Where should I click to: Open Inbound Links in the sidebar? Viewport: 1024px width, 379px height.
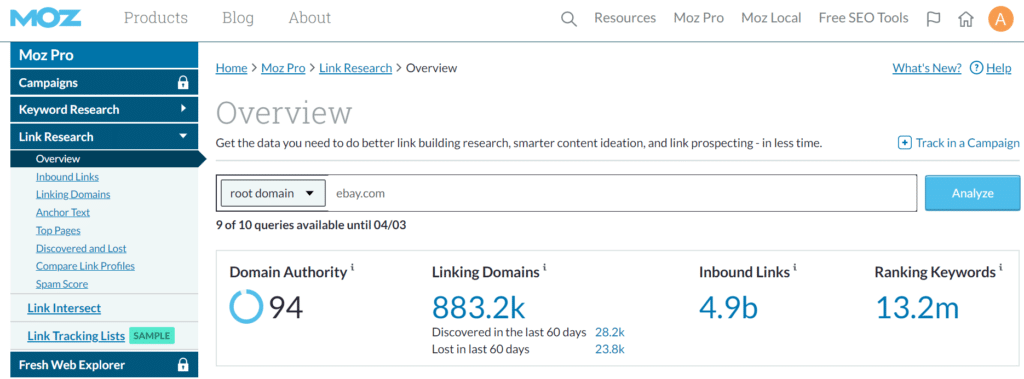(x=67, y=176)
